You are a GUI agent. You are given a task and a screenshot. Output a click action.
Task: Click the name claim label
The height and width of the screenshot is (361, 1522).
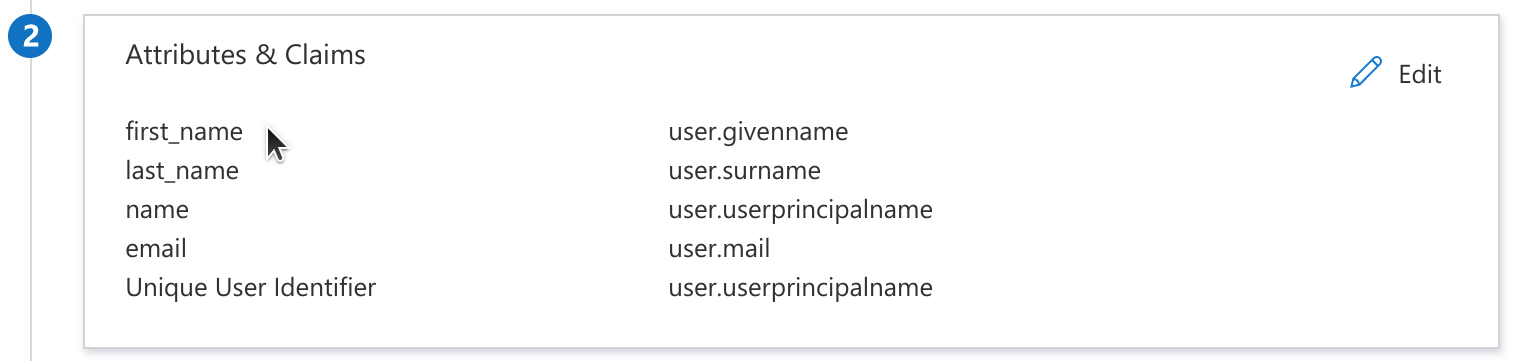[157, 210]
